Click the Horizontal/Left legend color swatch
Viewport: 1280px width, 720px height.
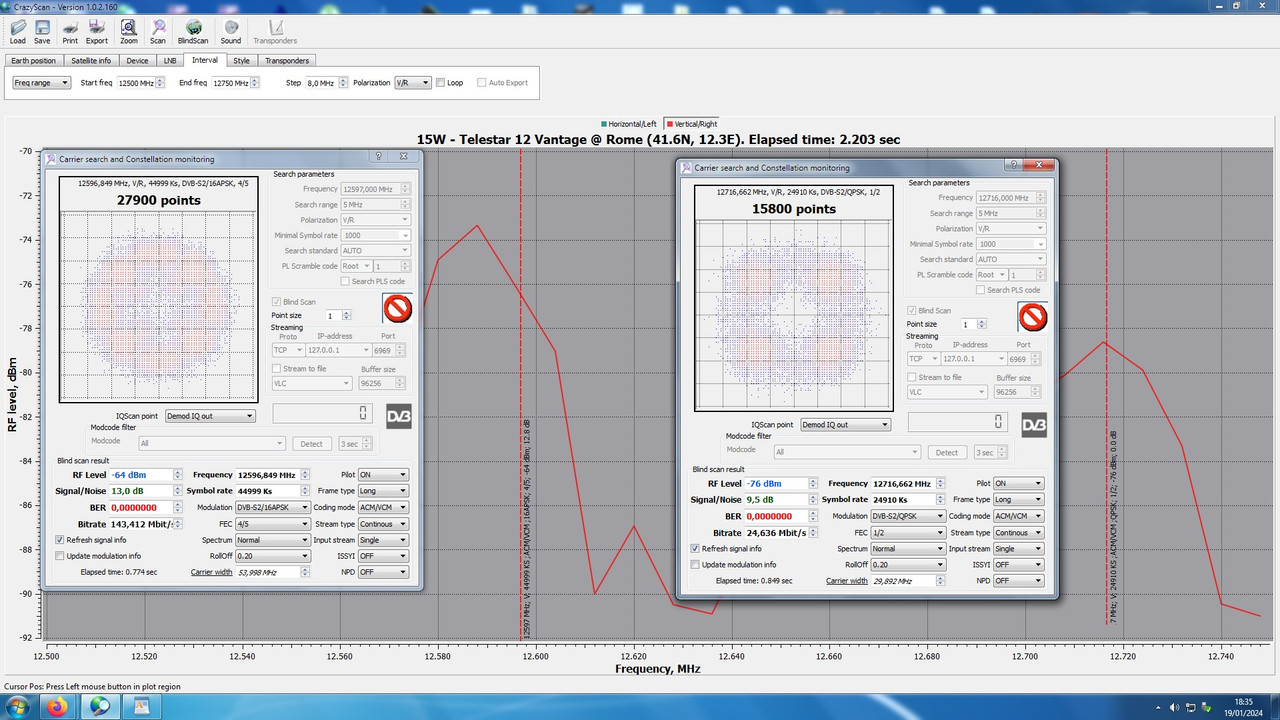[604, 124]
